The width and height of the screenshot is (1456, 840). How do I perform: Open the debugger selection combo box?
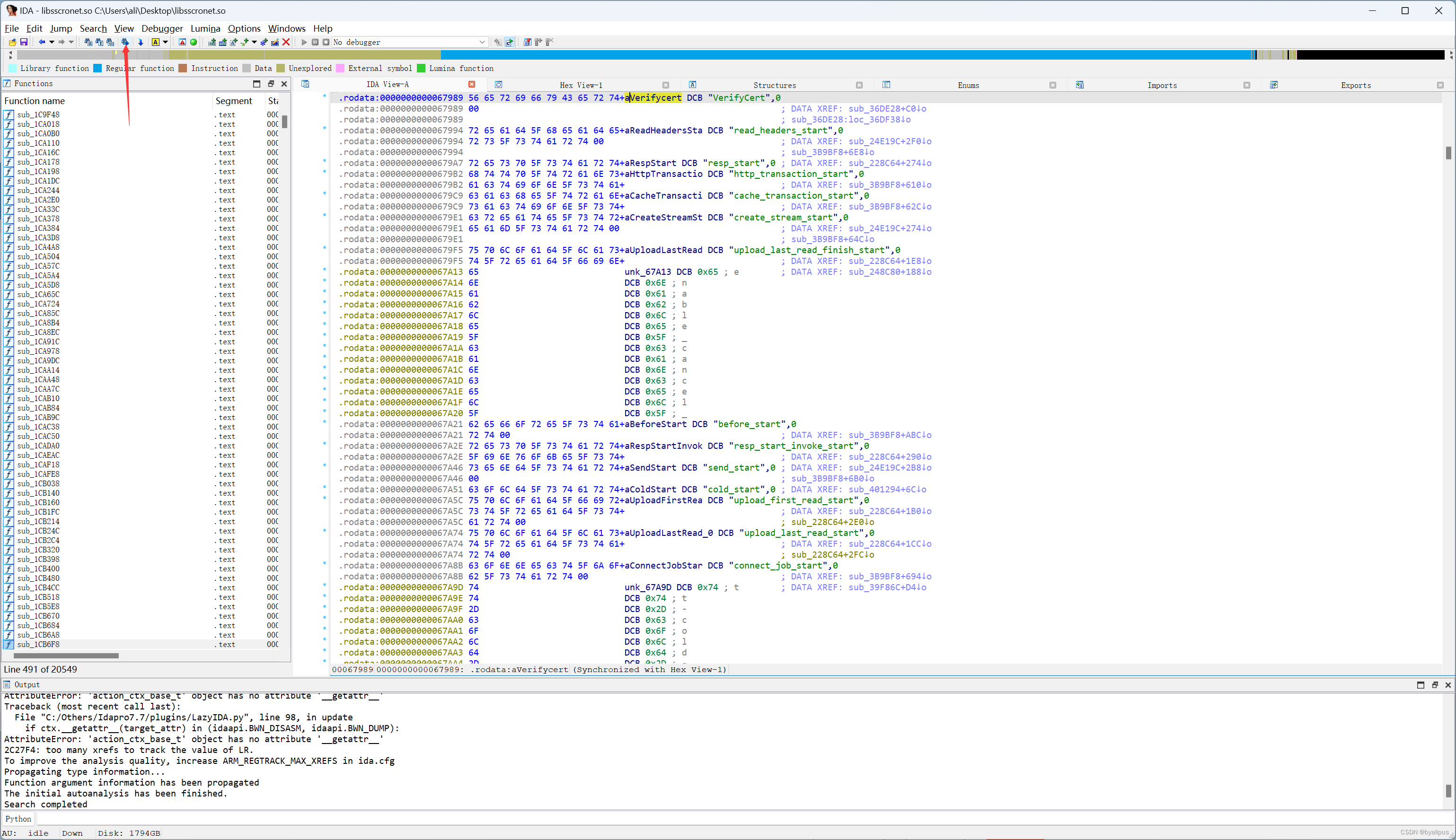click(482, 42)
